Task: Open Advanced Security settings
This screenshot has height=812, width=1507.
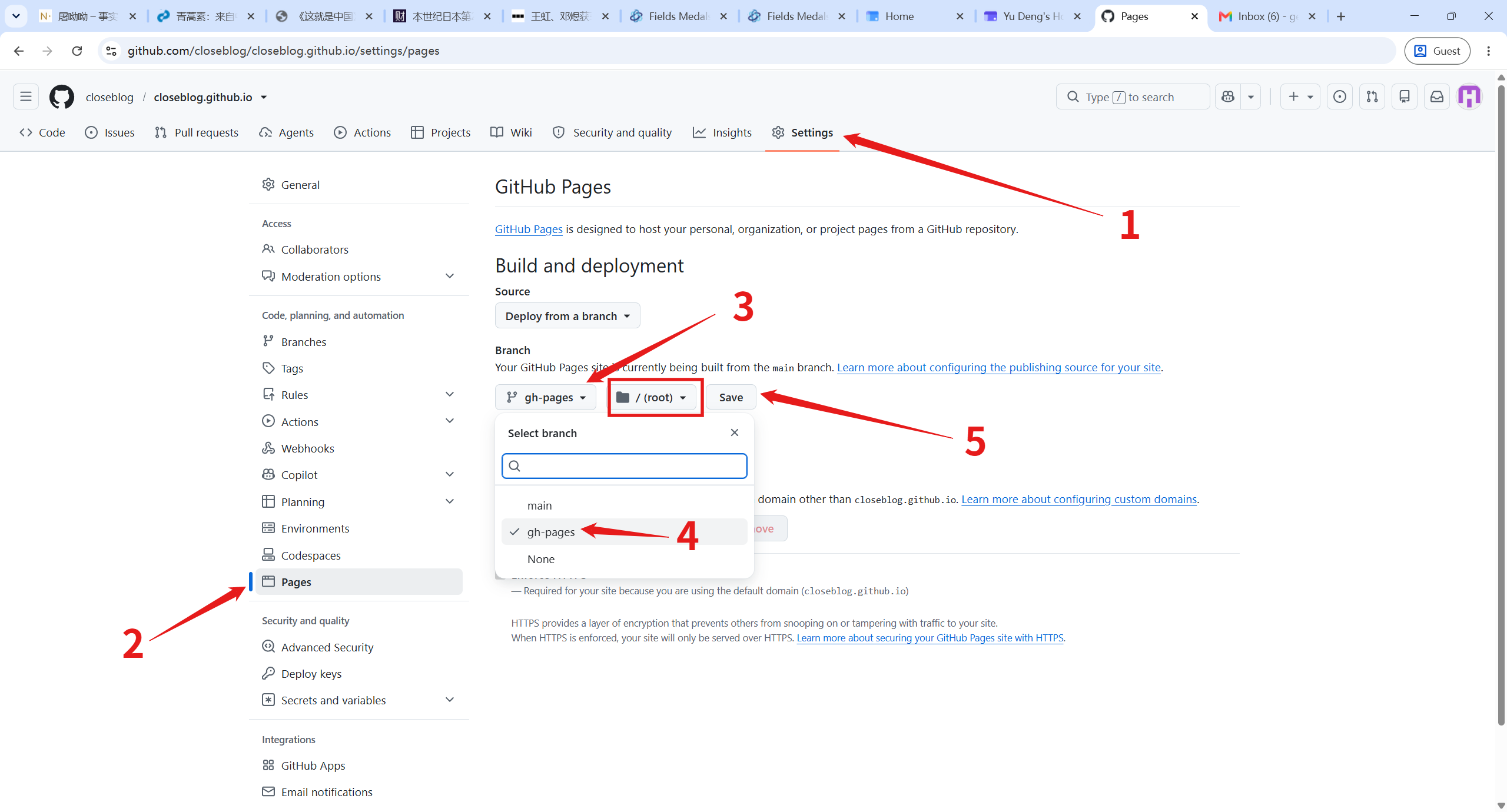Action: 359,647
